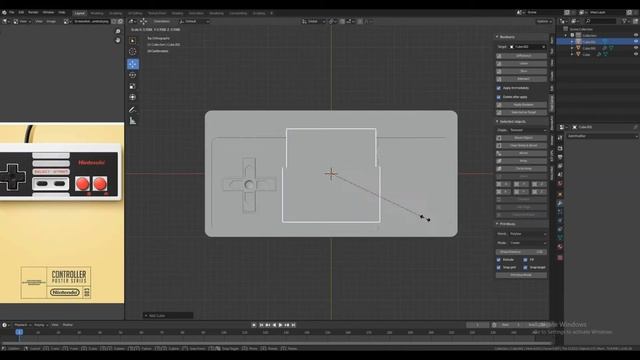The height and width of the screenshot is (360, 640).
Task: Select the Annotate pencil tool
Action: 132,109
